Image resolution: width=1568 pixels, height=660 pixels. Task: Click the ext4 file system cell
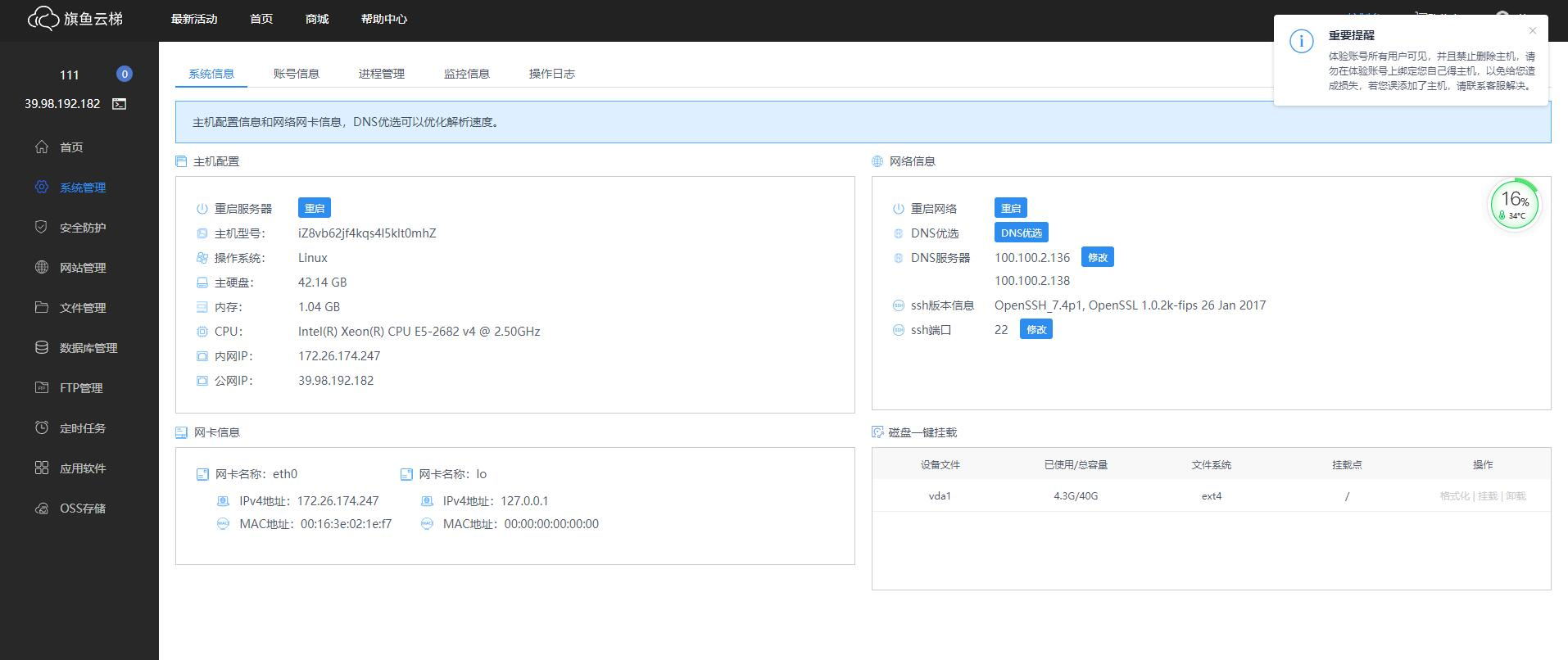(x=1212, y=496)
